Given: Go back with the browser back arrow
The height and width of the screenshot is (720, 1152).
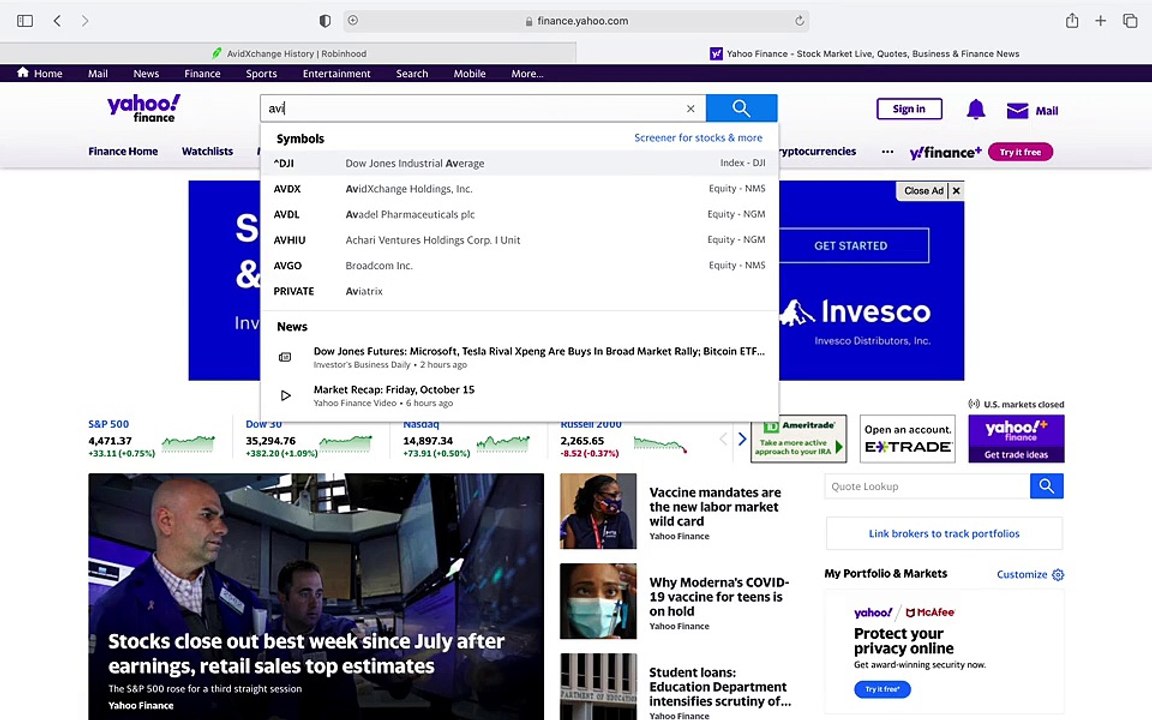Looking at the screenshot, I should click(x=57, y=21).
